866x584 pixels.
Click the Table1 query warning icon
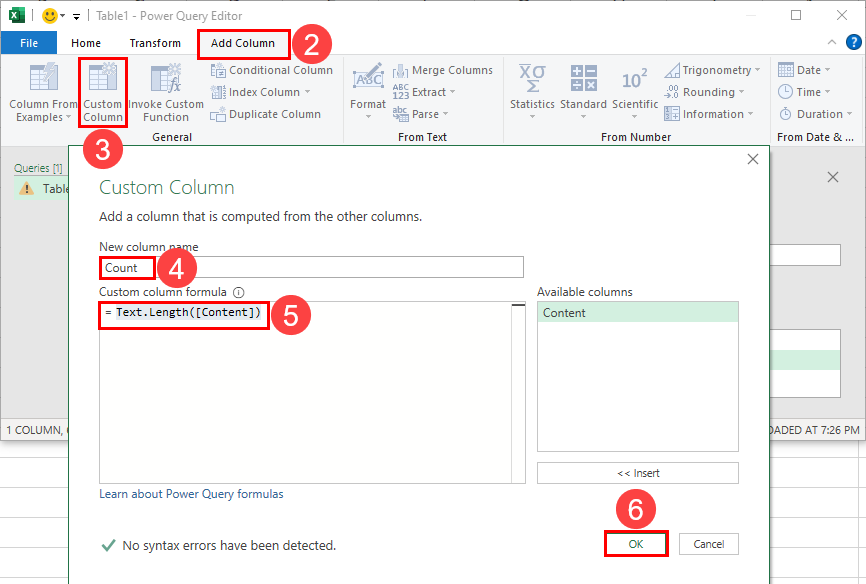tap(26, 189)
